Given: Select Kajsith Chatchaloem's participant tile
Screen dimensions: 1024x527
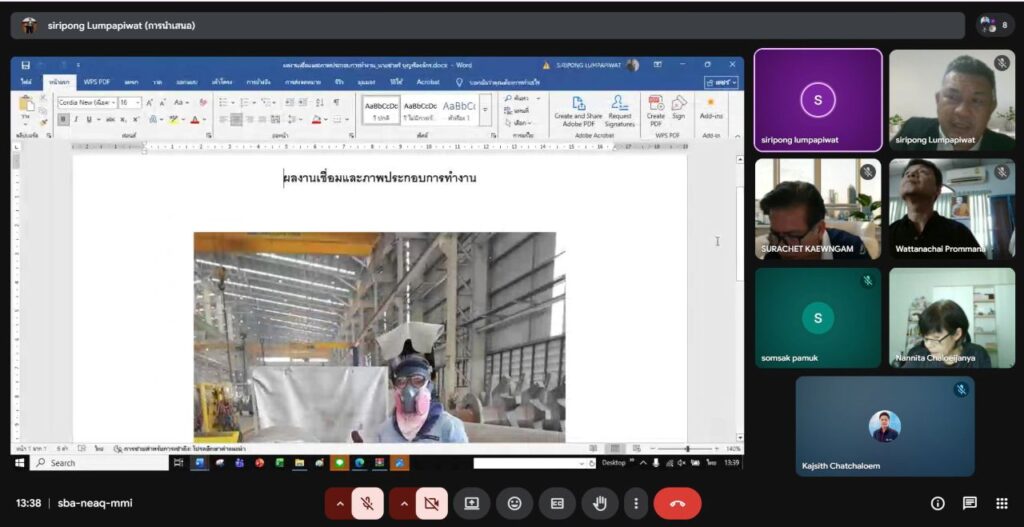Looking at the screenshot, I should point(884,426).
